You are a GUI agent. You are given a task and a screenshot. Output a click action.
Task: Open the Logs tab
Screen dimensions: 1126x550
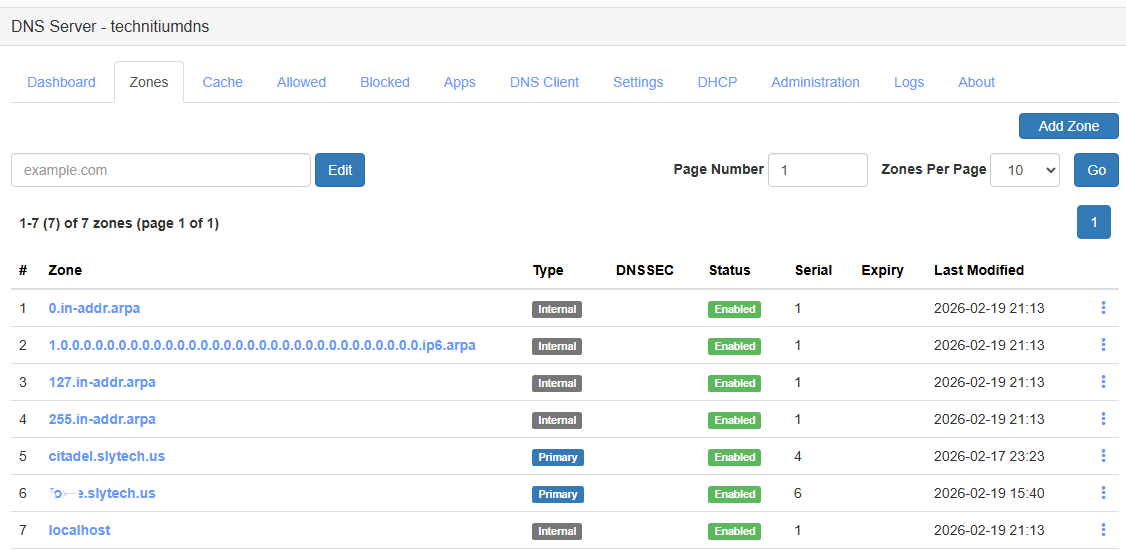[x=909, y=82]
